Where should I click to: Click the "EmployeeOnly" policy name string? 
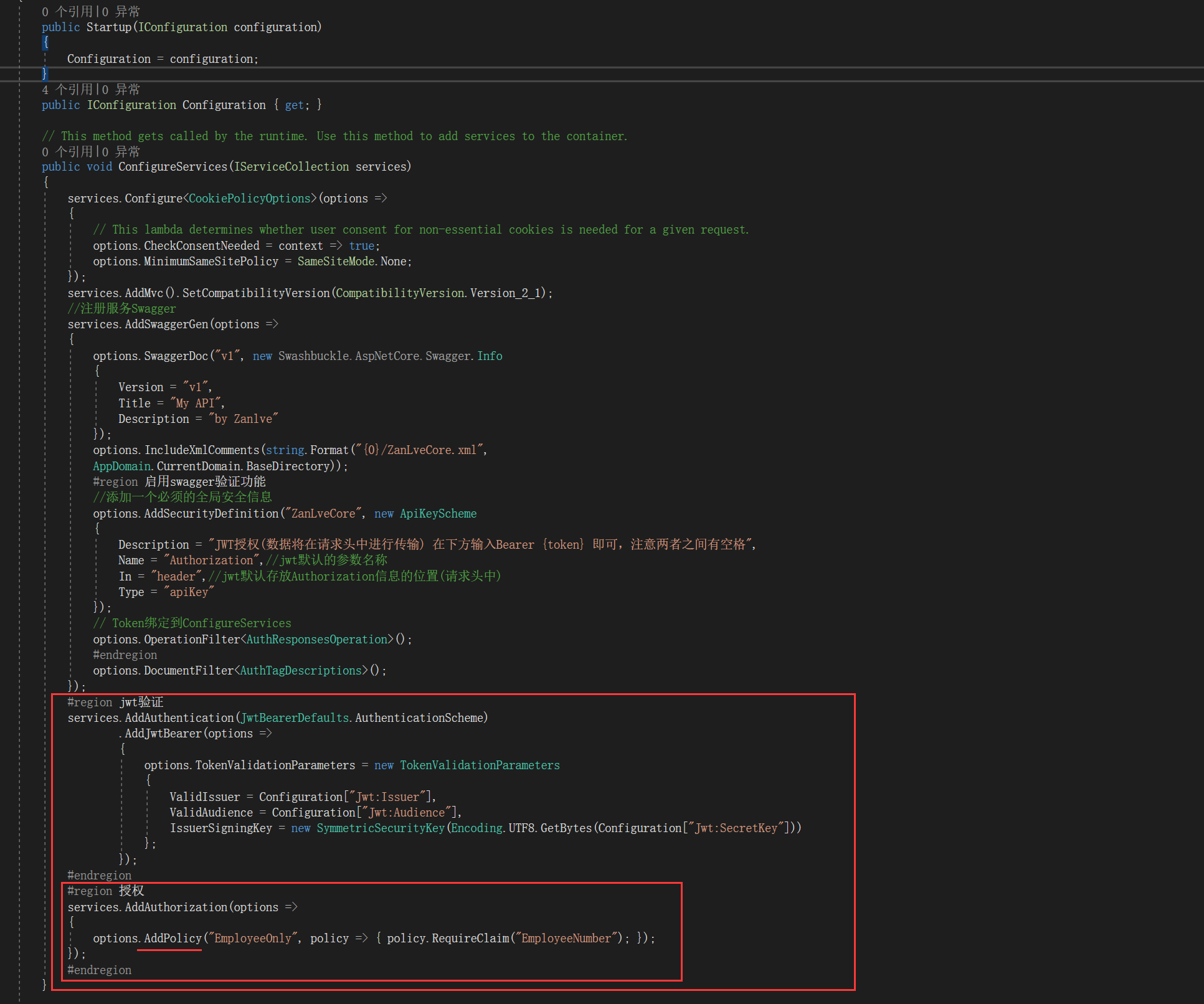pos(253,939)
